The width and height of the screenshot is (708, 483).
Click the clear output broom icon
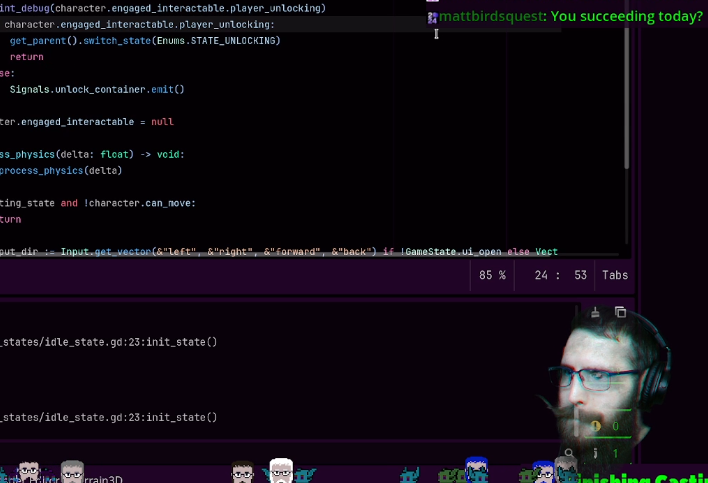(x=596, y=313)
